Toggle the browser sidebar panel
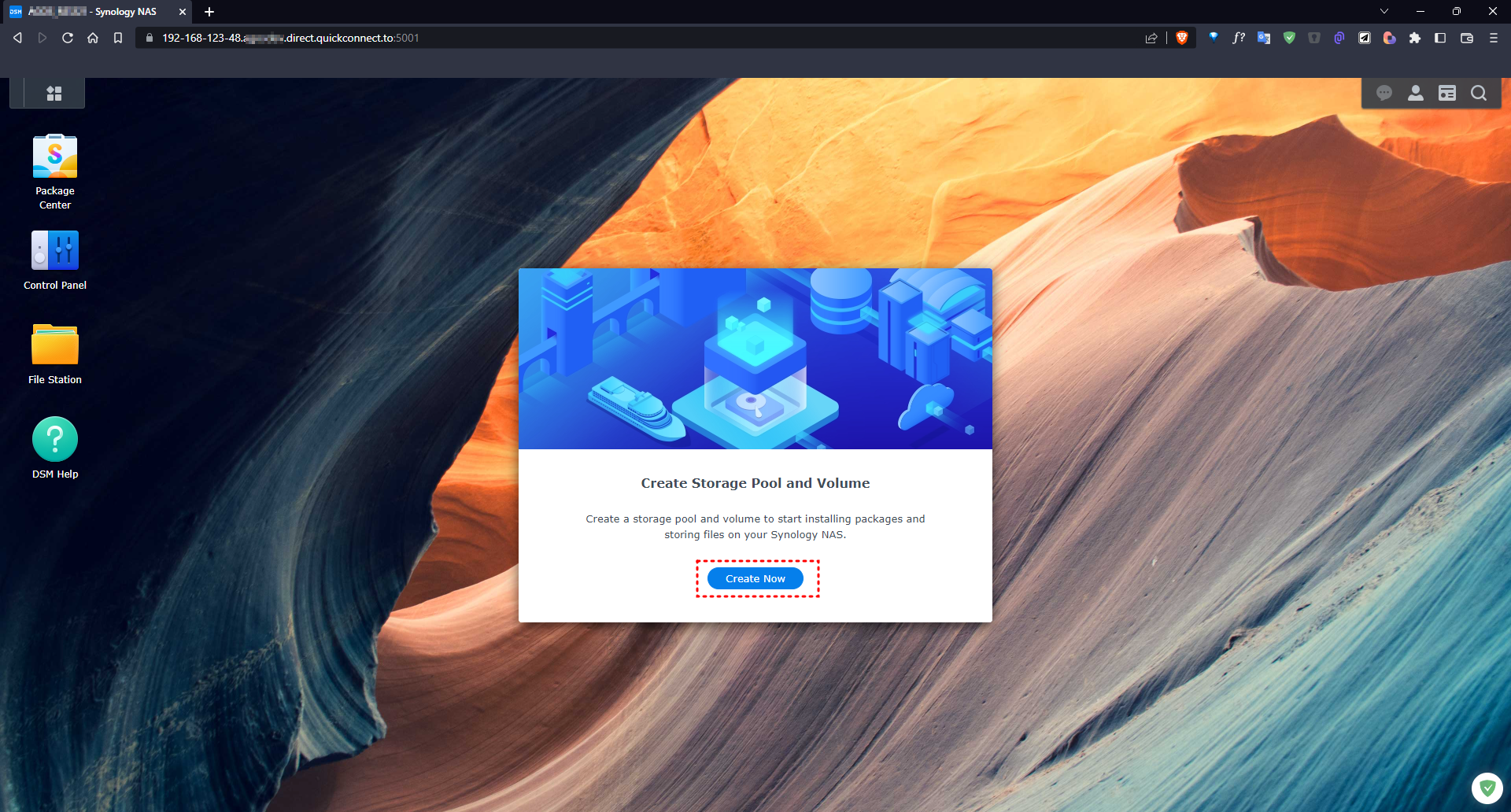Viewport: 1511px width, 812px height. (1440, 38)
